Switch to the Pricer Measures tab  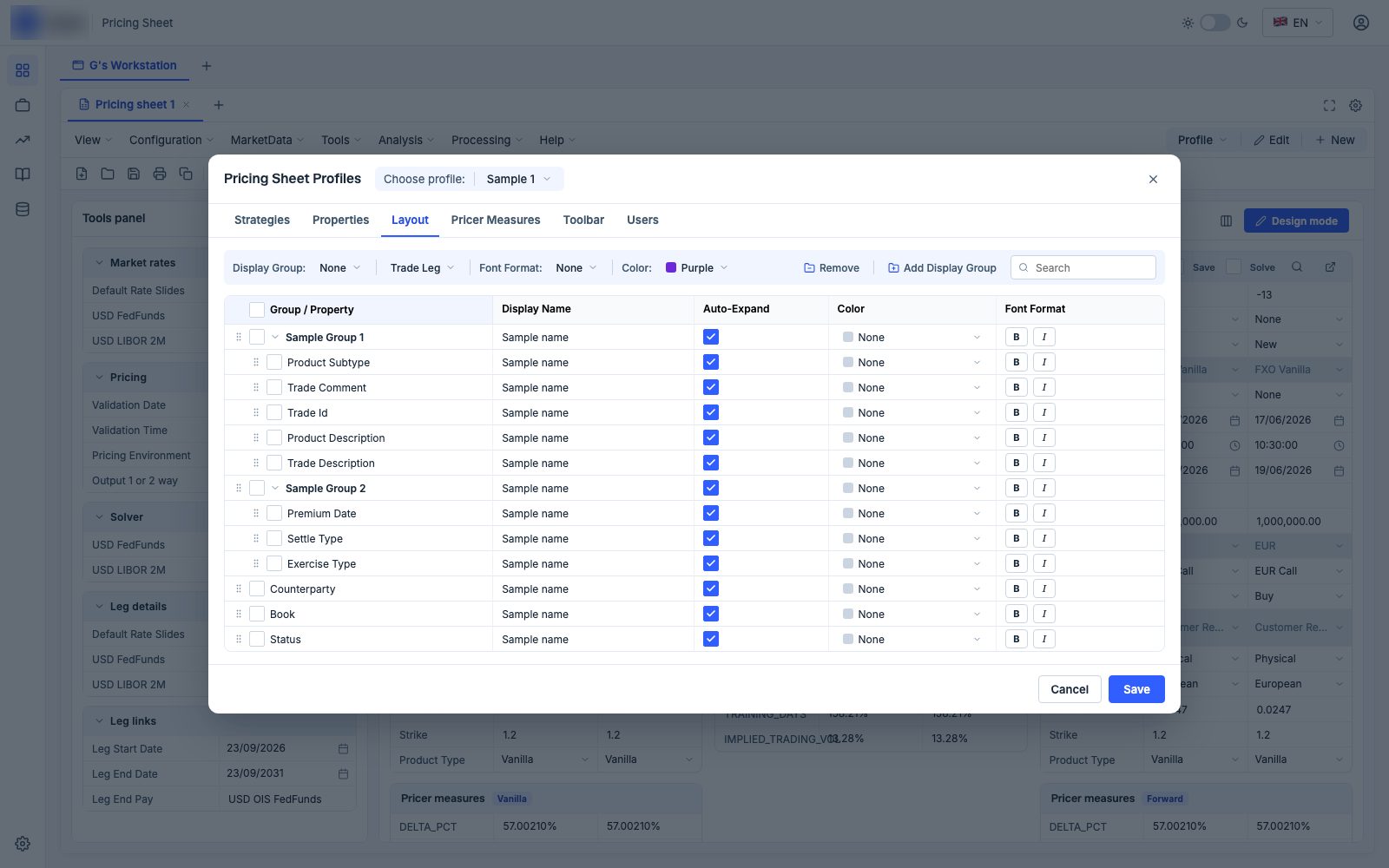point(496,220)
